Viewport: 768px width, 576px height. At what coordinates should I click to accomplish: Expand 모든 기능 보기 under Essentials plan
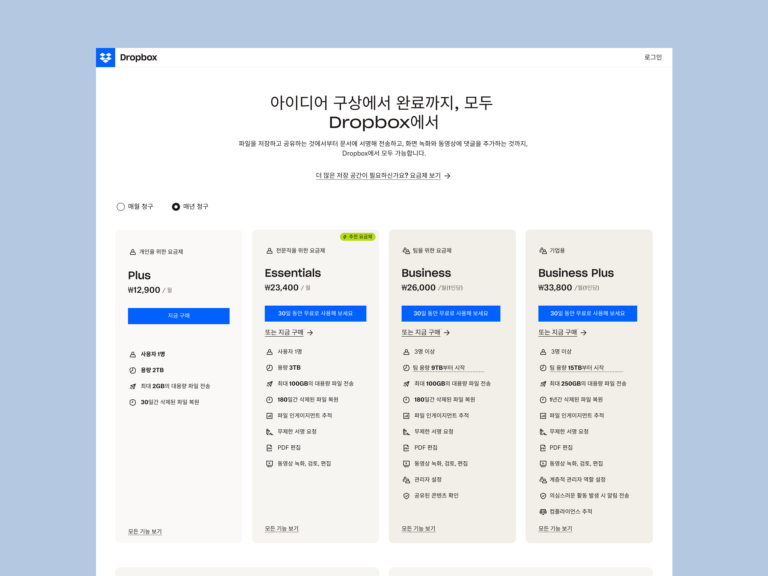point(281,529)
